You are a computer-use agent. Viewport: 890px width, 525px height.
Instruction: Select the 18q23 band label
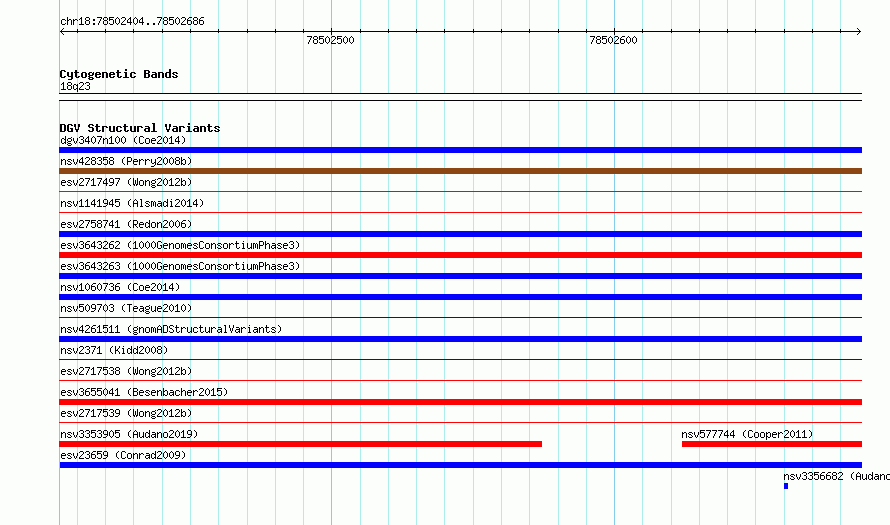click(75, 86)
